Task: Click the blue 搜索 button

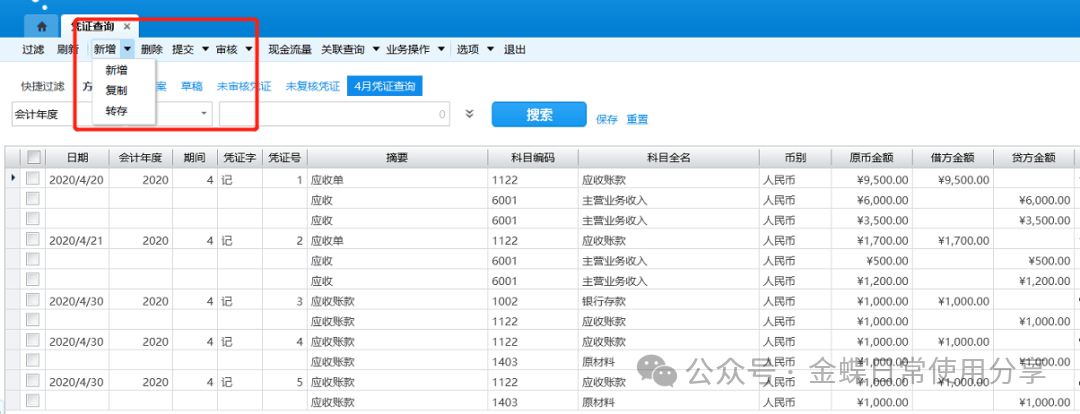Action: point(538,114)
